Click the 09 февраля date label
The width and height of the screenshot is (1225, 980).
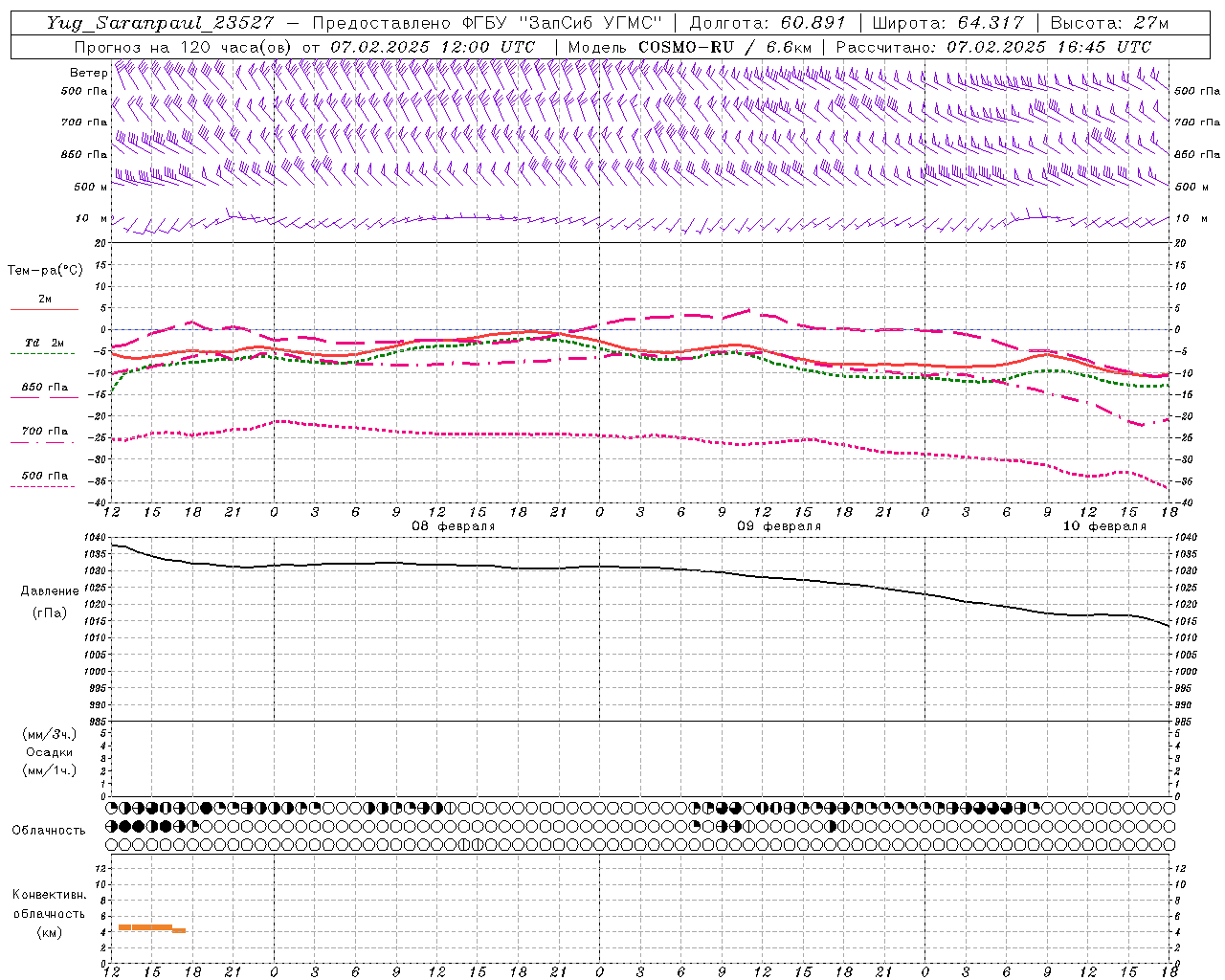[779, 526]
